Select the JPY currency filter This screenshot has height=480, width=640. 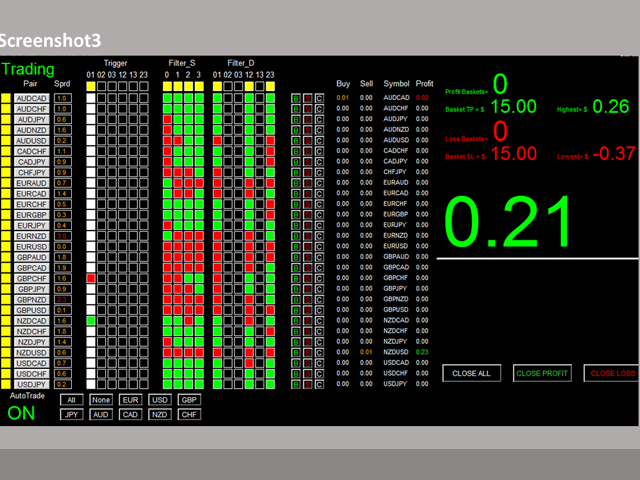(71, 413)
